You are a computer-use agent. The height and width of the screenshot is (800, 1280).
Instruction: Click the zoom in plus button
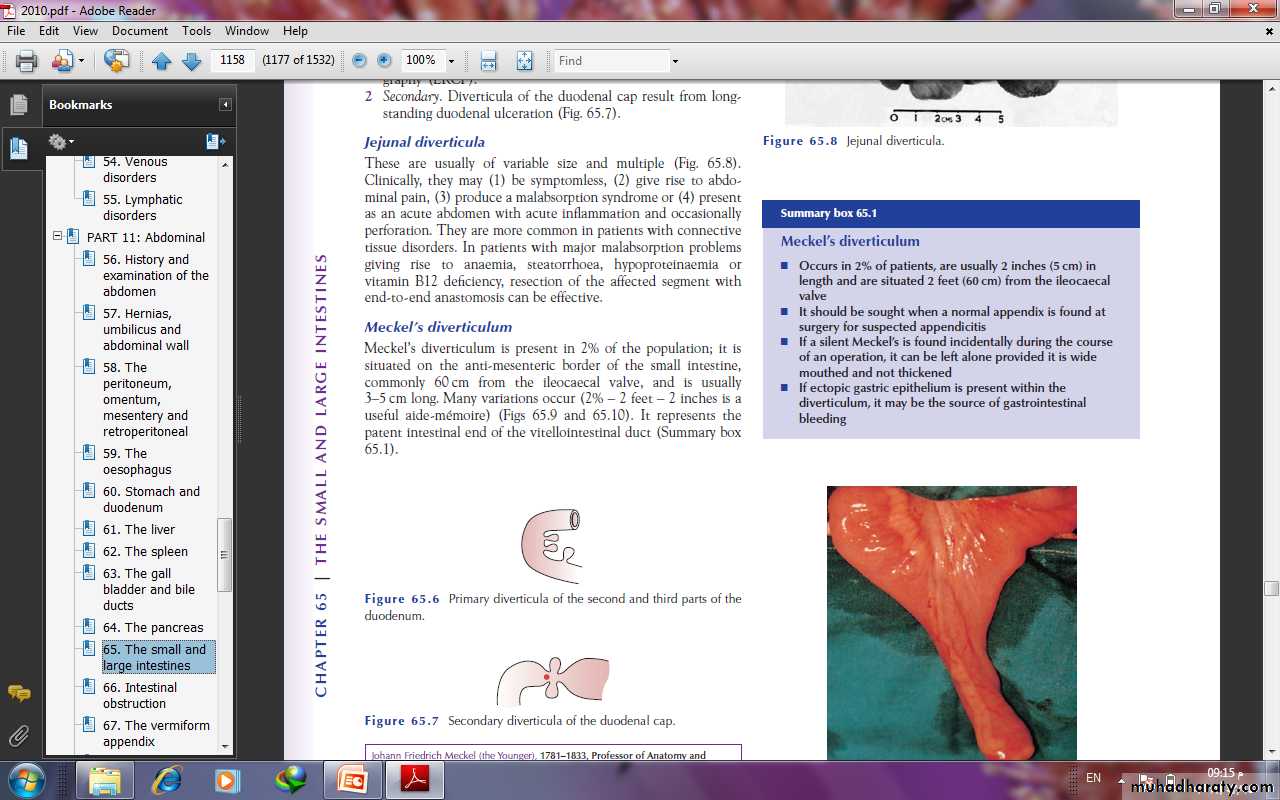coord(384,61)
